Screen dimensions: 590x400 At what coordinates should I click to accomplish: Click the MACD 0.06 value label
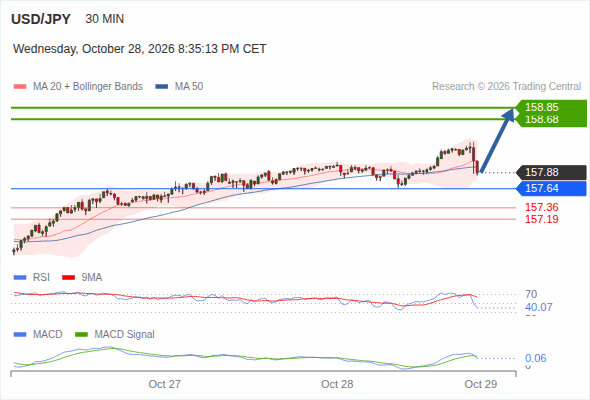[x=536, y=358]
